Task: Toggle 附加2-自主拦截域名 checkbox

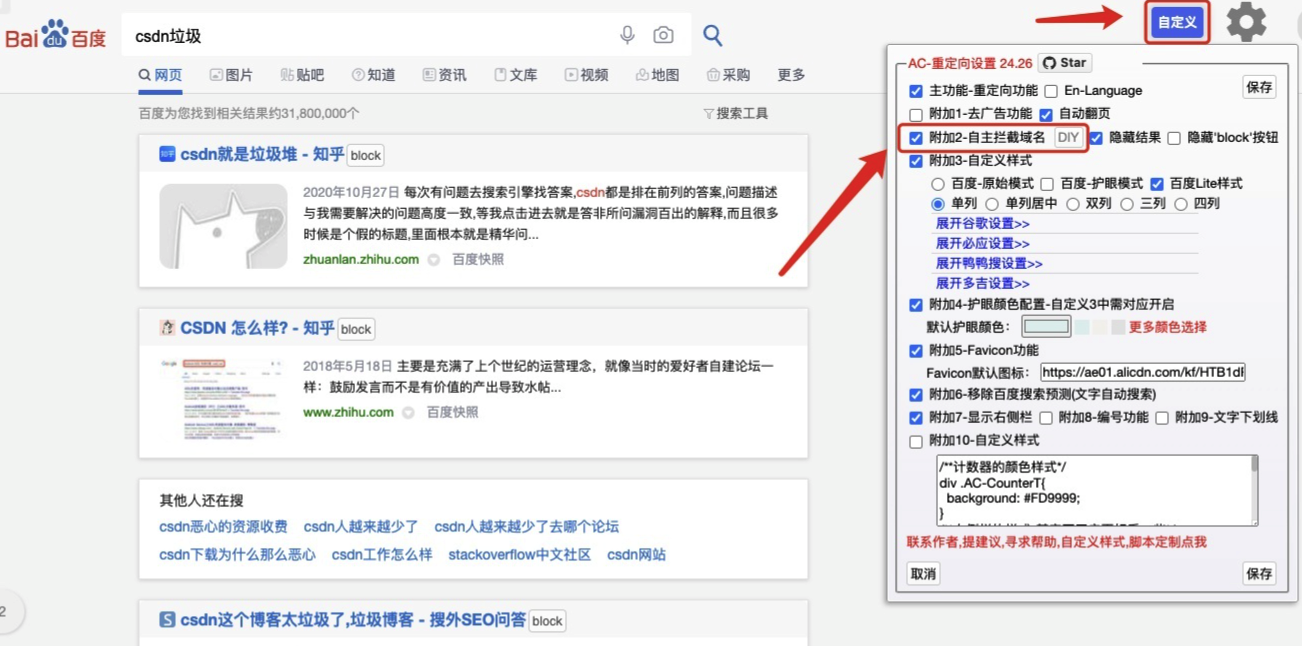Action: (916, 138)
